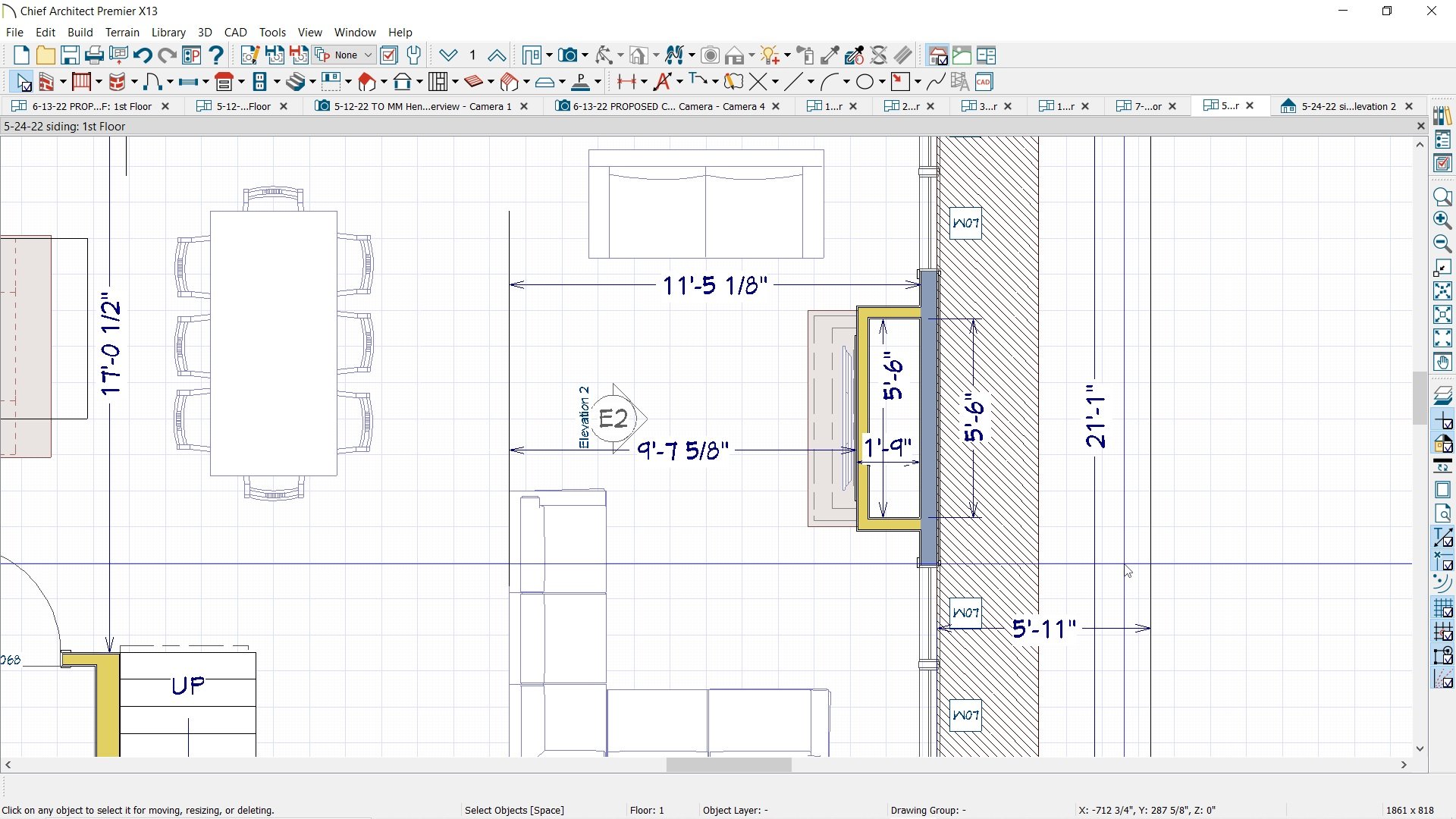Click the Zoom In magnifier icon

(x=1442, y=220)
